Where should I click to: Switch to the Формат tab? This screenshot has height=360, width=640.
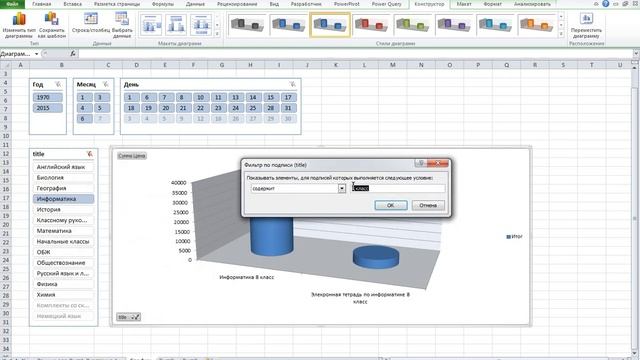tap(493, 4)
